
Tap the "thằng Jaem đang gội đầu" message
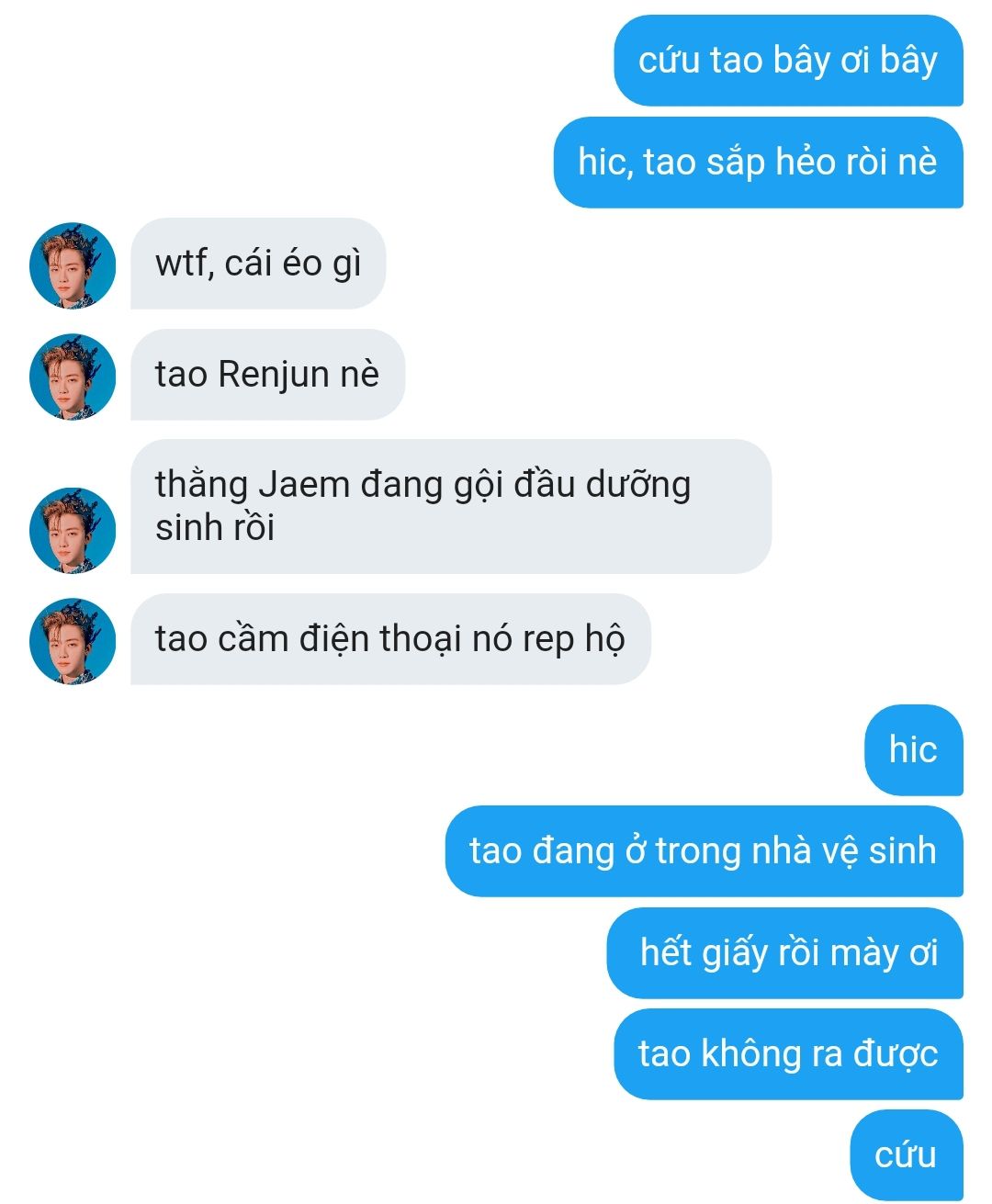tap(451, 507)
